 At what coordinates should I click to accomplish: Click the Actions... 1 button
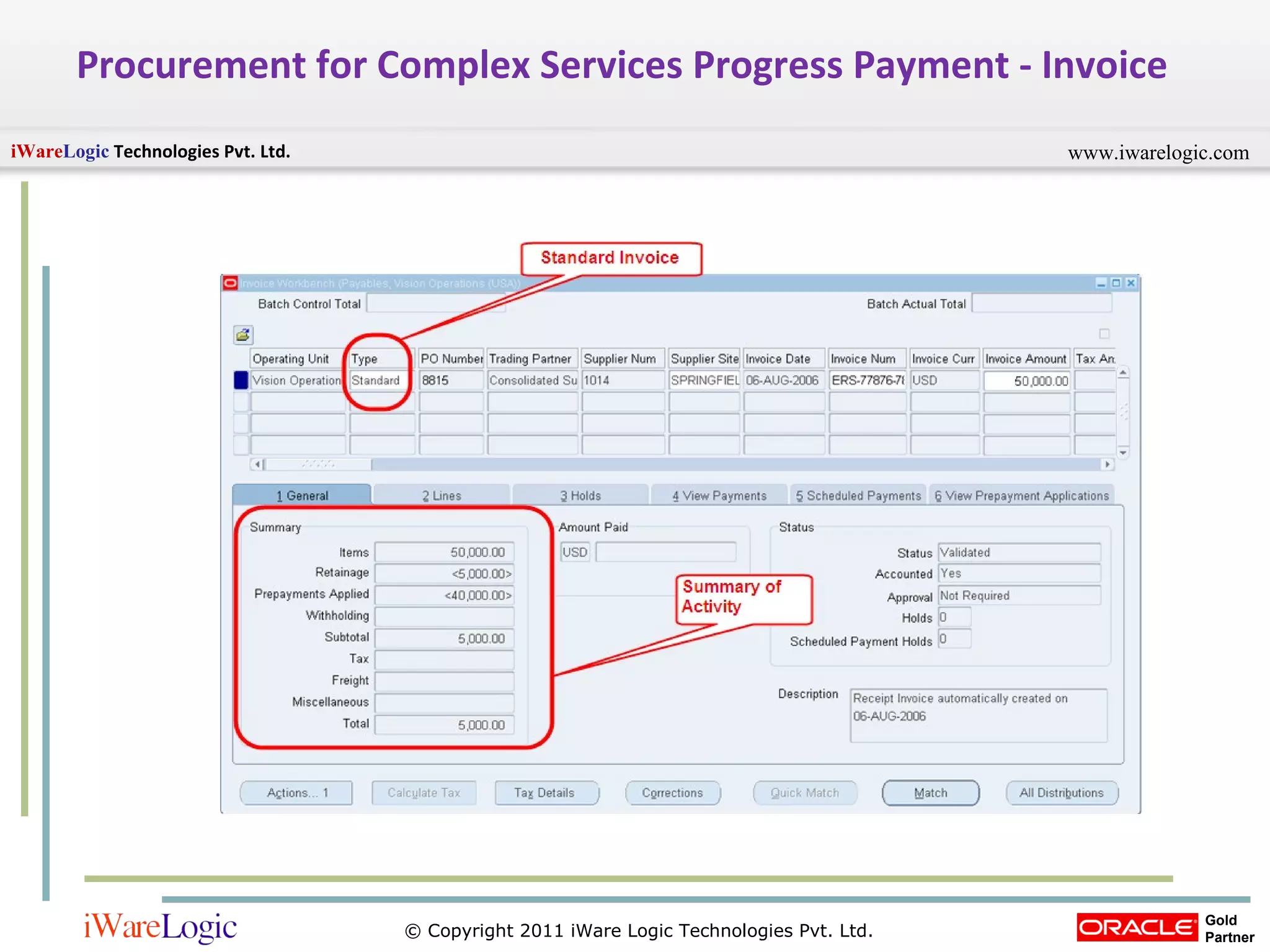pos(296,793)
